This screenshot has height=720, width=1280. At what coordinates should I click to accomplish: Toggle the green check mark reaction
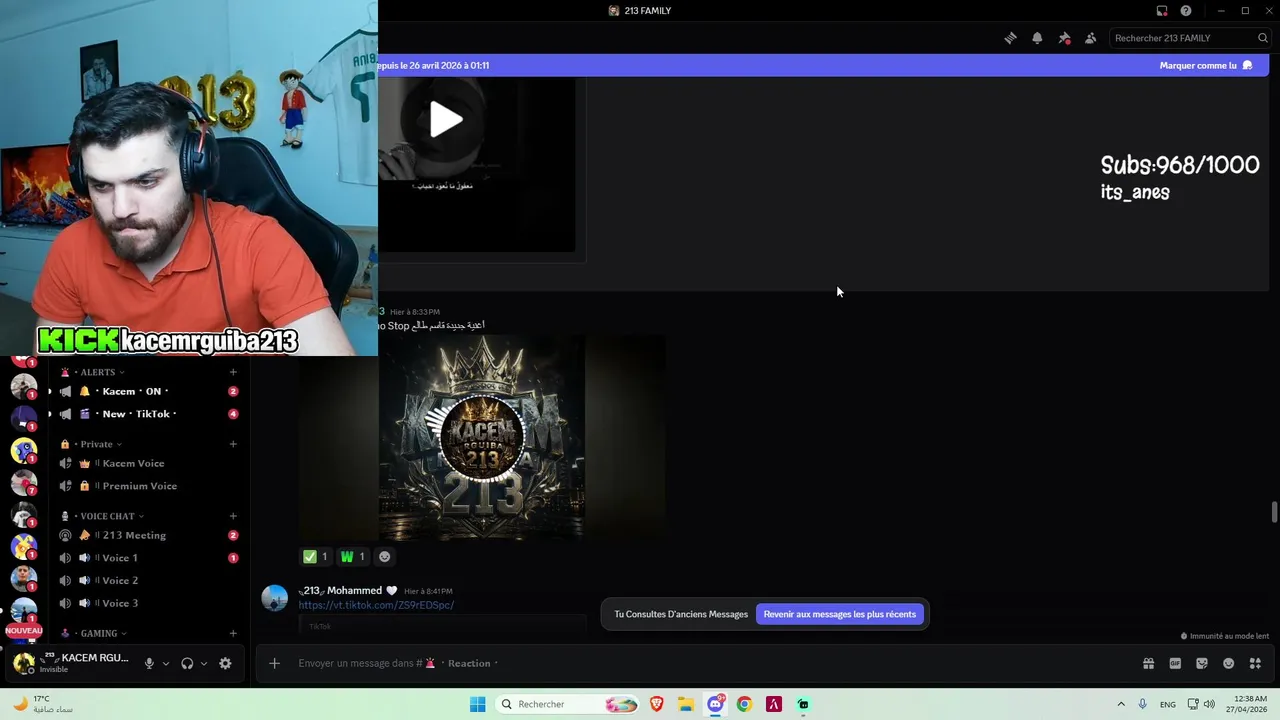click(315, 557)
